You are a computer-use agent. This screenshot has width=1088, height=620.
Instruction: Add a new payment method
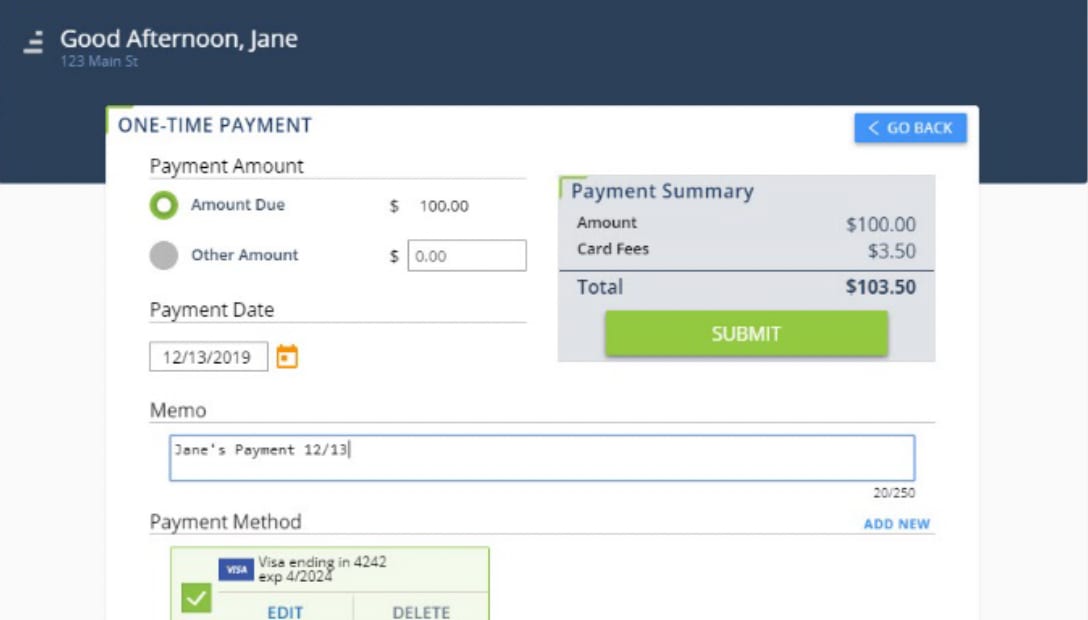[x=896, y=524]
